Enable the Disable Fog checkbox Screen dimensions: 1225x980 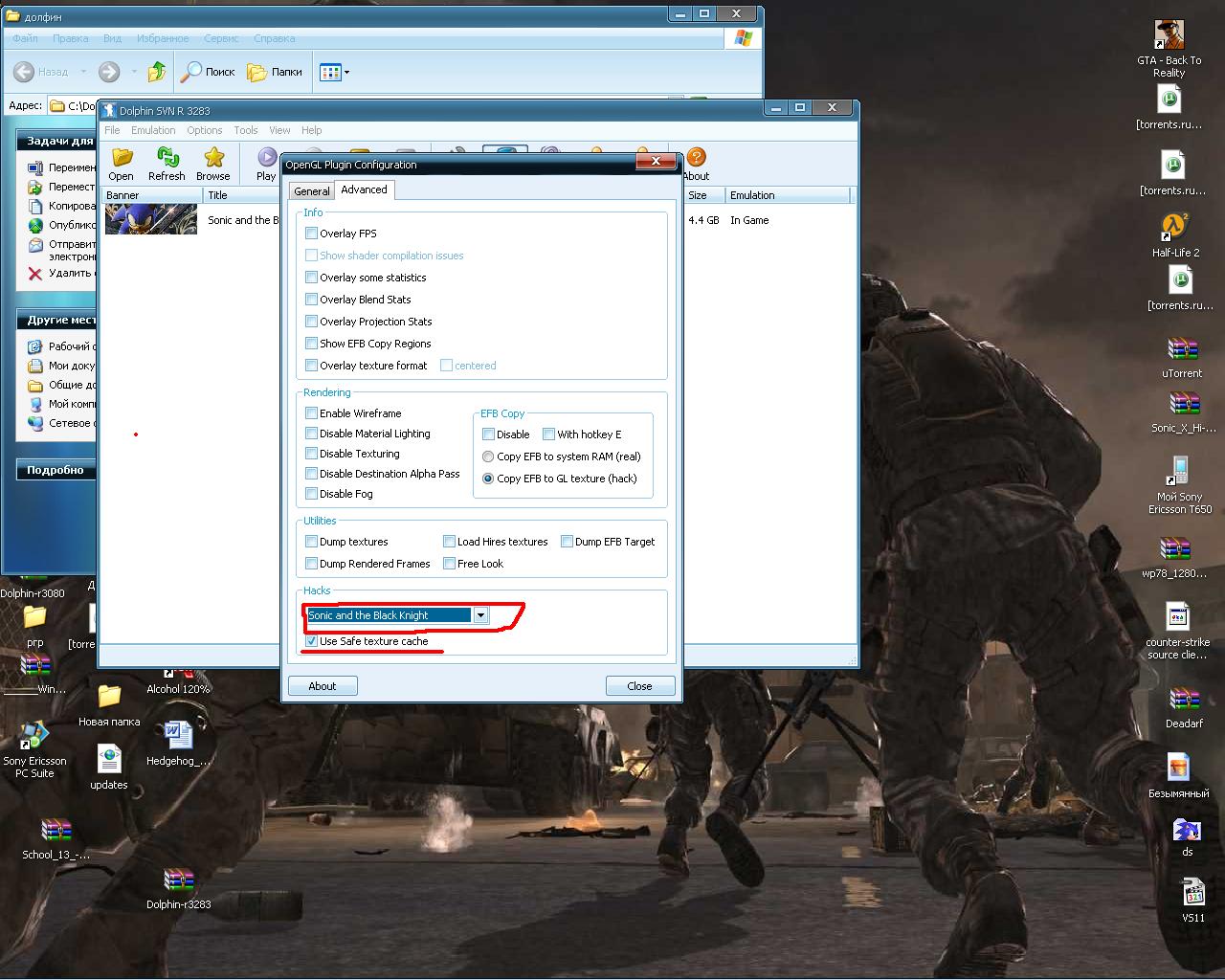[311, 494]
